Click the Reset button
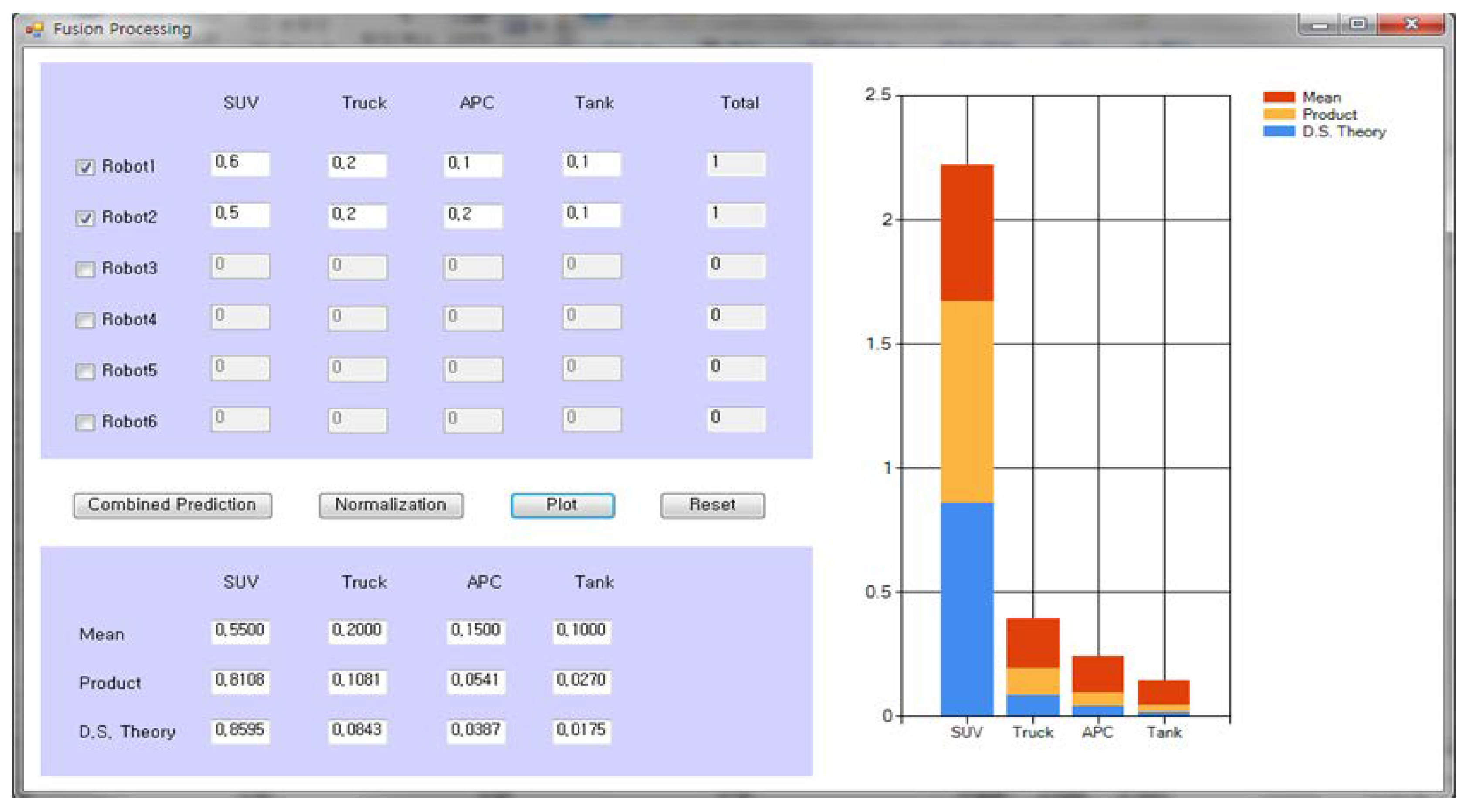The image size is (1466, 812). point(712,505)
